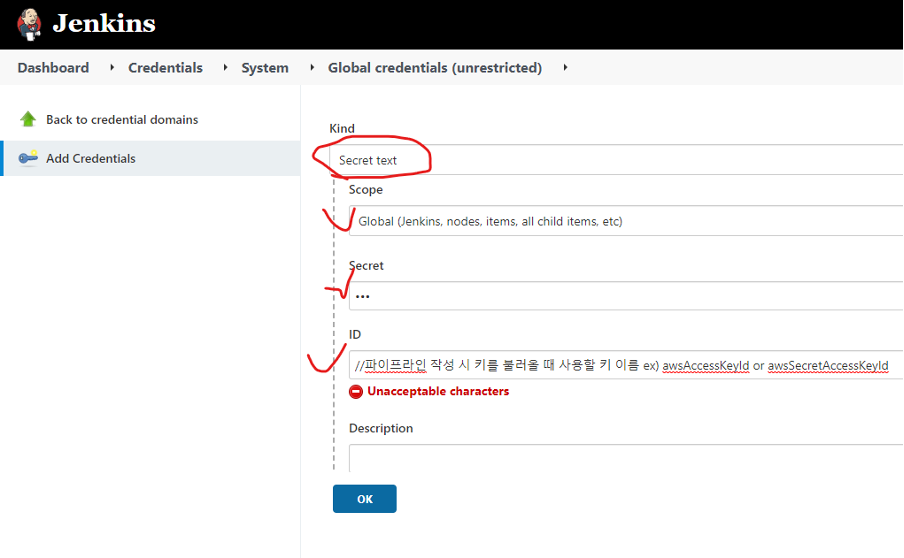Viewport: 904px width, 558px height.
Task: Select Add Credentials in the sidebar
Action: coord(152,158)
